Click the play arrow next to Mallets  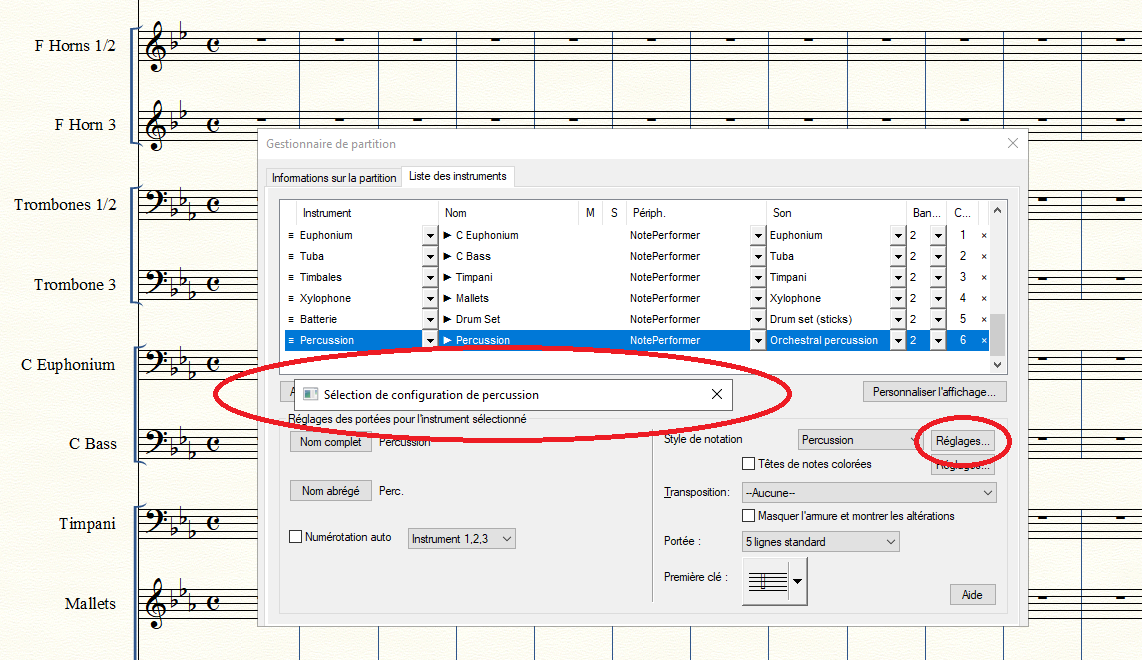[448, 299]
